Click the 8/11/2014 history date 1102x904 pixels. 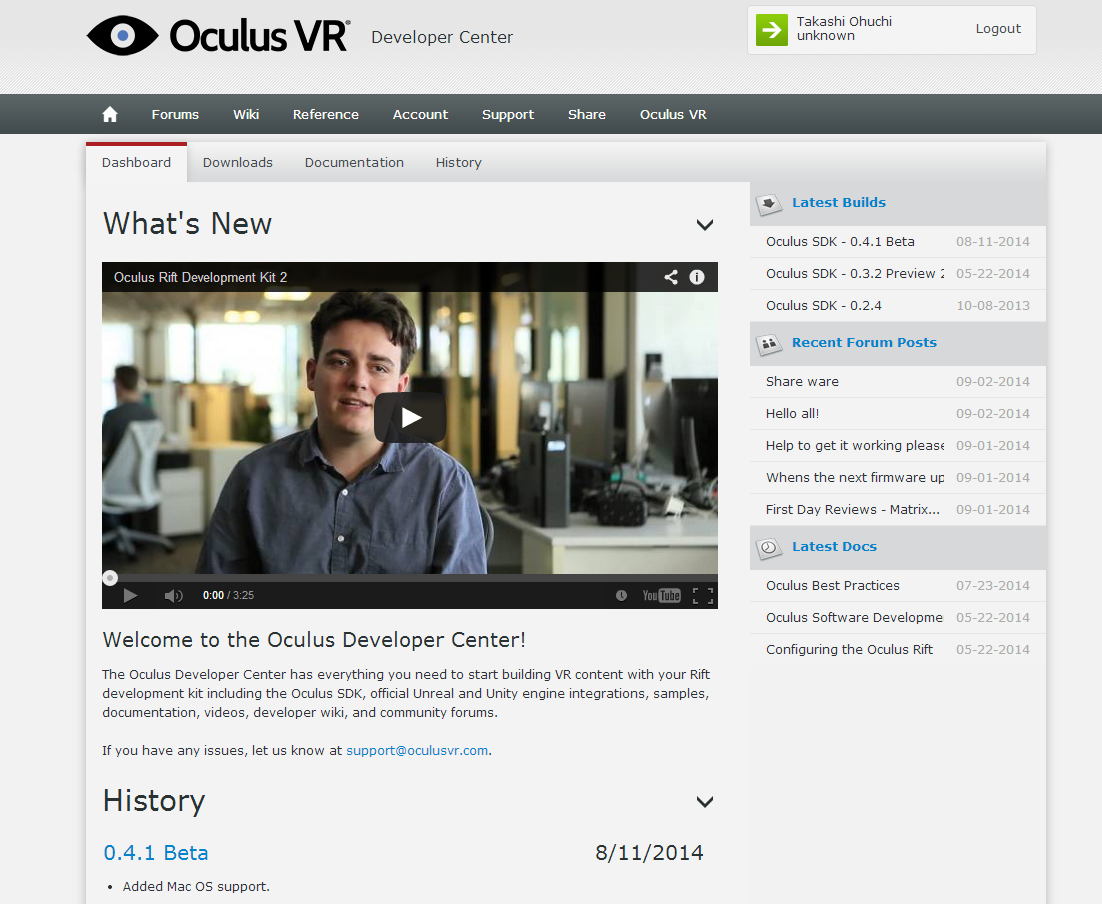point(649,853)
